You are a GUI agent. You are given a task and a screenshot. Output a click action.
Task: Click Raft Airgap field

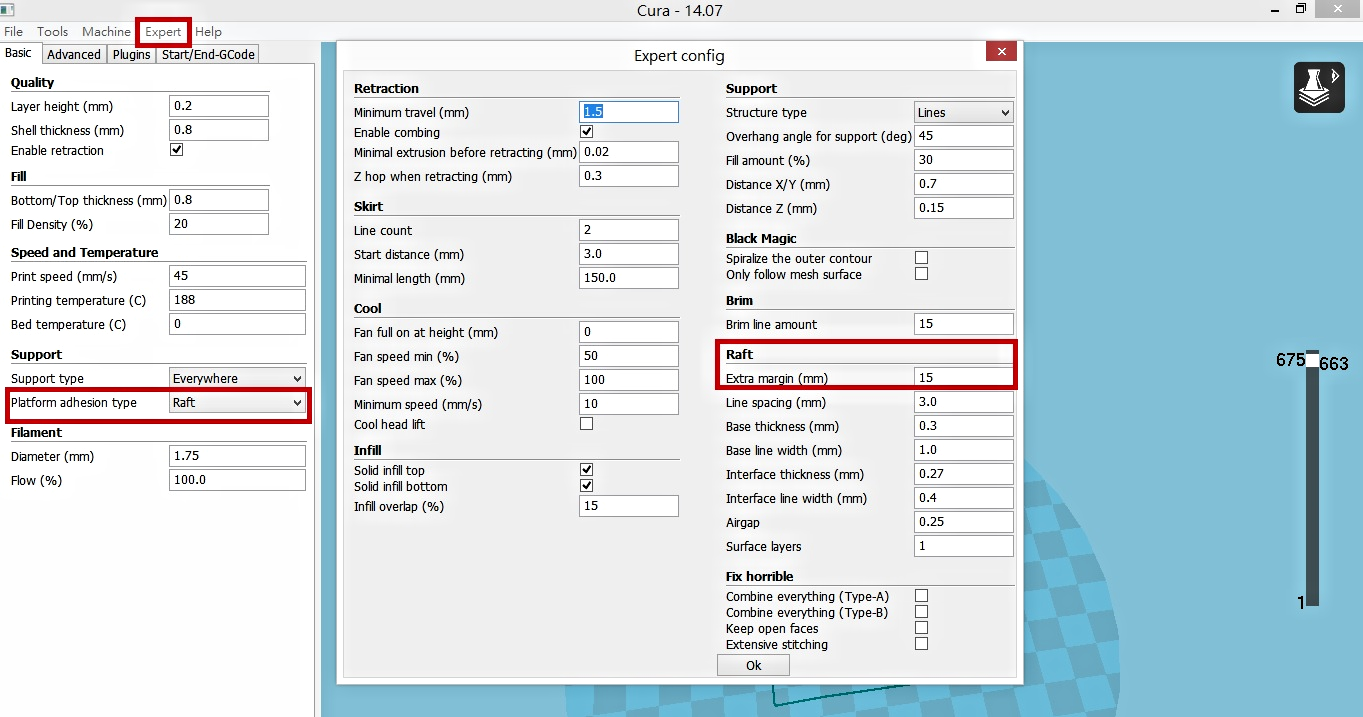964,522
